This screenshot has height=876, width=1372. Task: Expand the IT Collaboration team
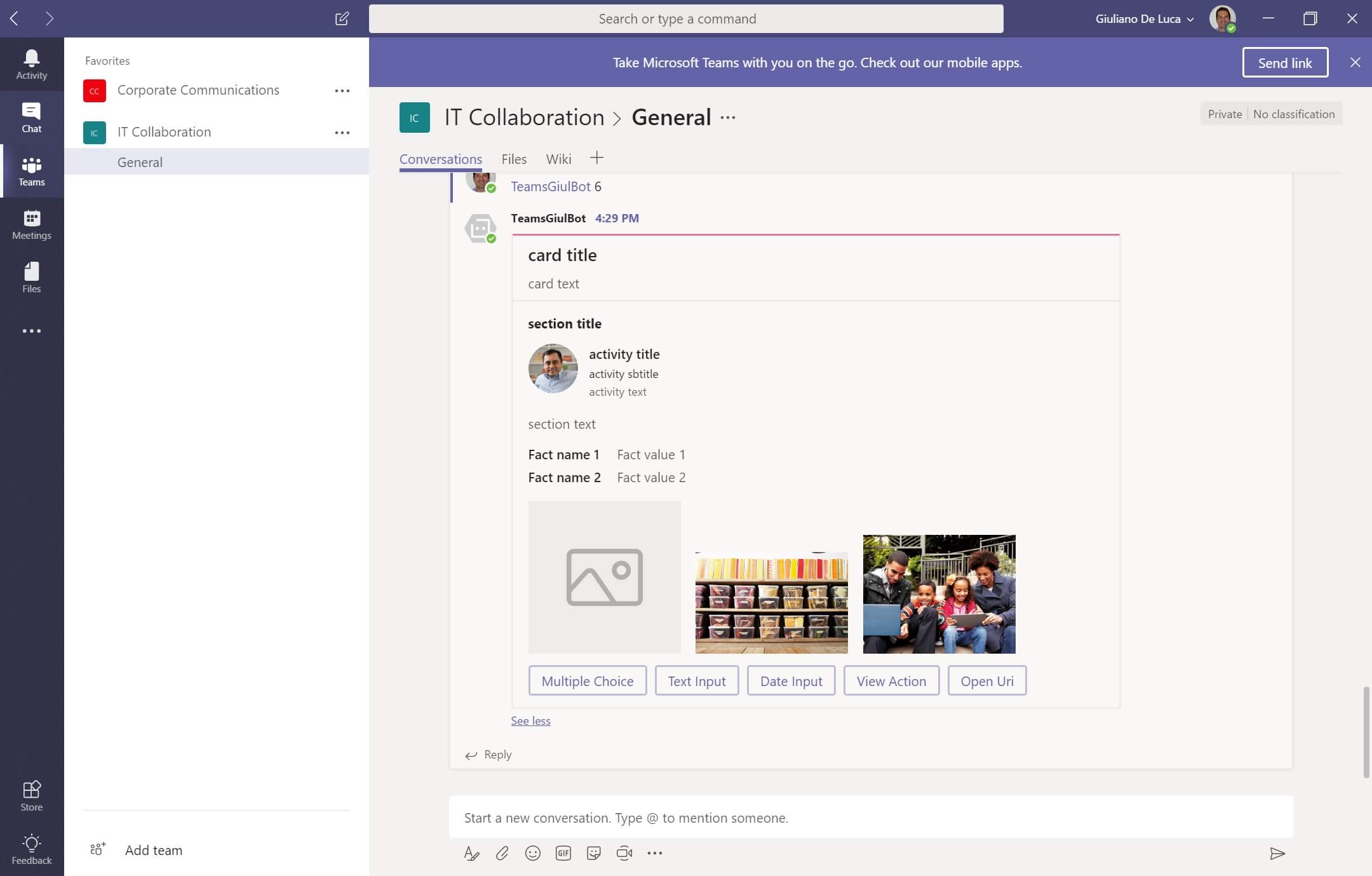[164, 131]
